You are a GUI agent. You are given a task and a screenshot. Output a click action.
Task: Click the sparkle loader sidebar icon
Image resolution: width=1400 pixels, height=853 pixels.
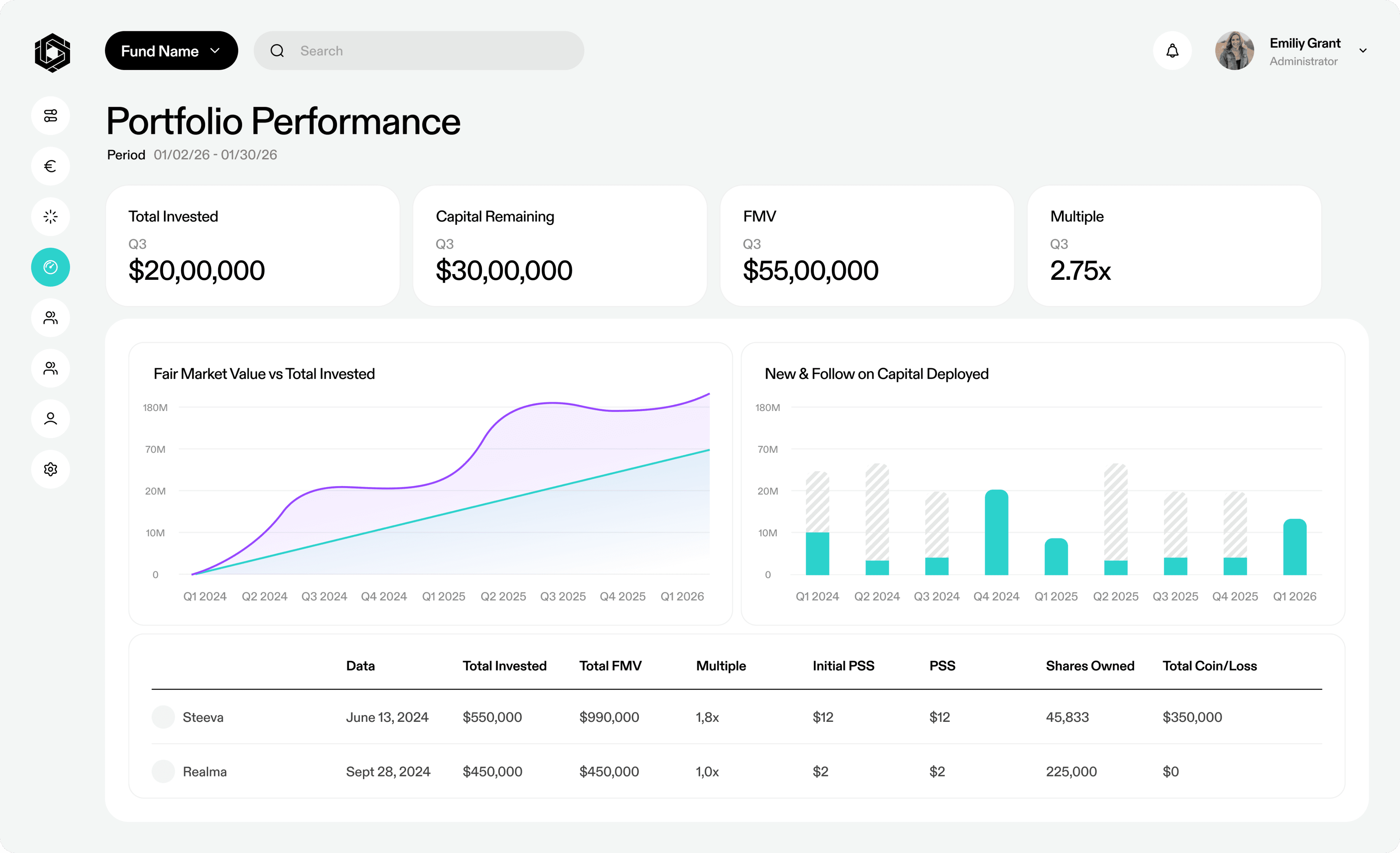click(x=51, y=216)
